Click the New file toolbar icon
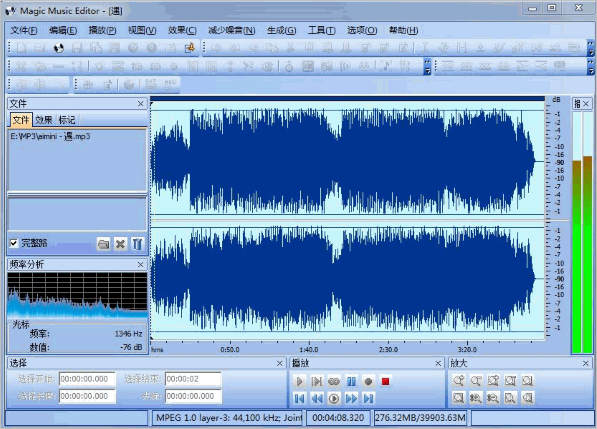 click(x=21, y=48)
